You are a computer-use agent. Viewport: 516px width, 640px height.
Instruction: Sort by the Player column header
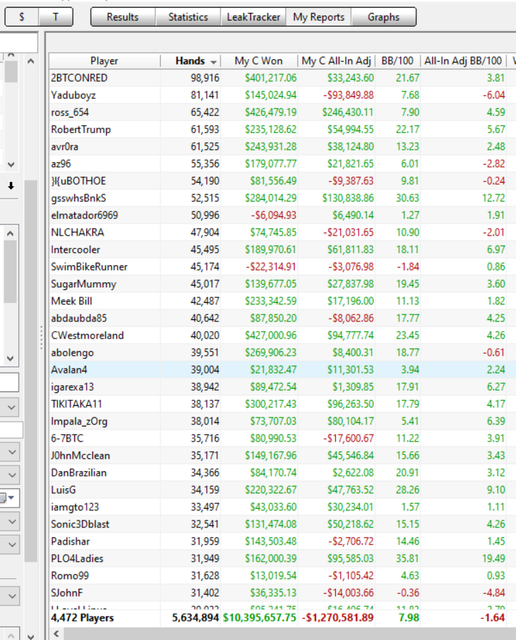105,61
